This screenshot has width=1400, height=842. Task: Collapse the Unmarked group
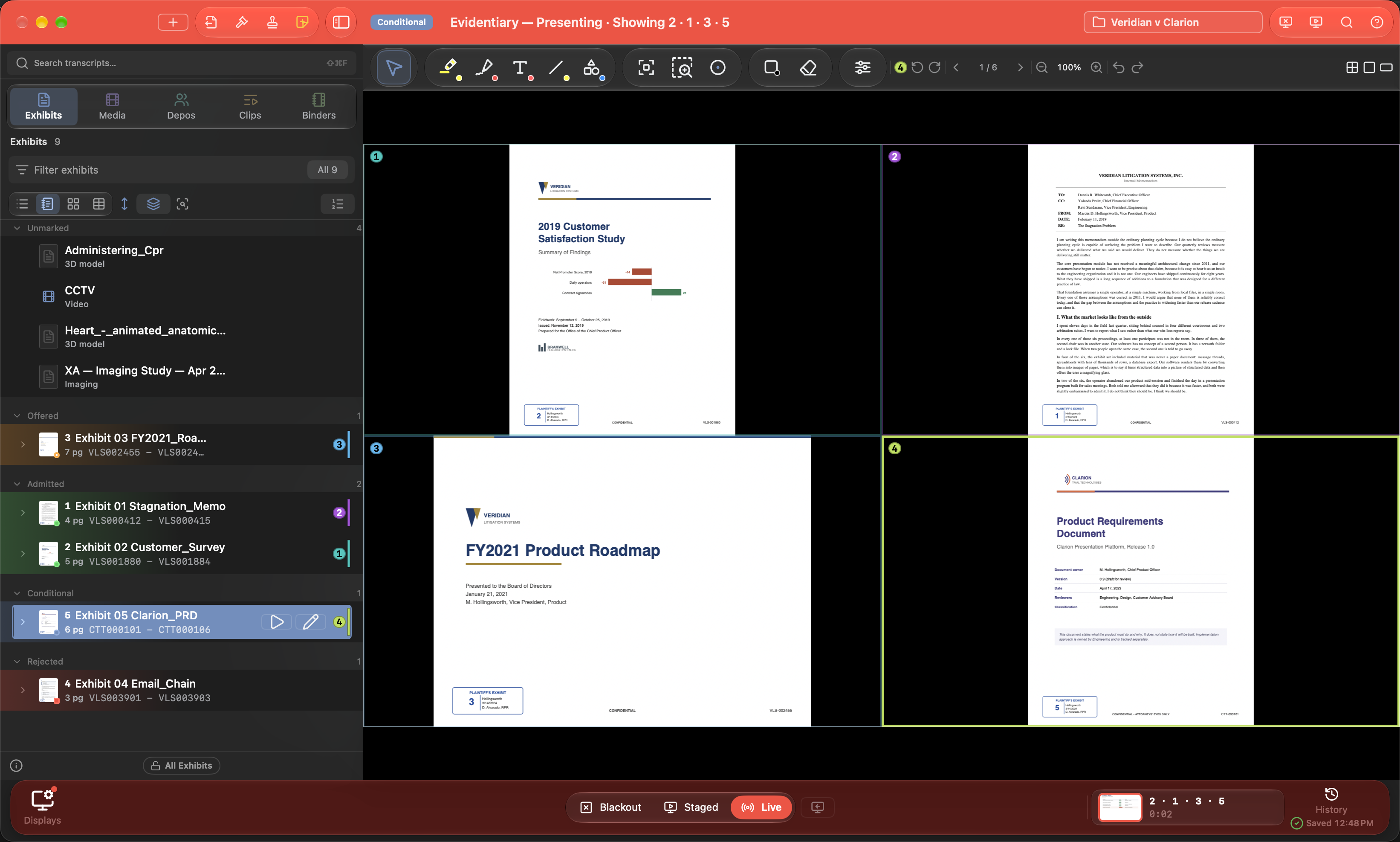pos(17,228)
